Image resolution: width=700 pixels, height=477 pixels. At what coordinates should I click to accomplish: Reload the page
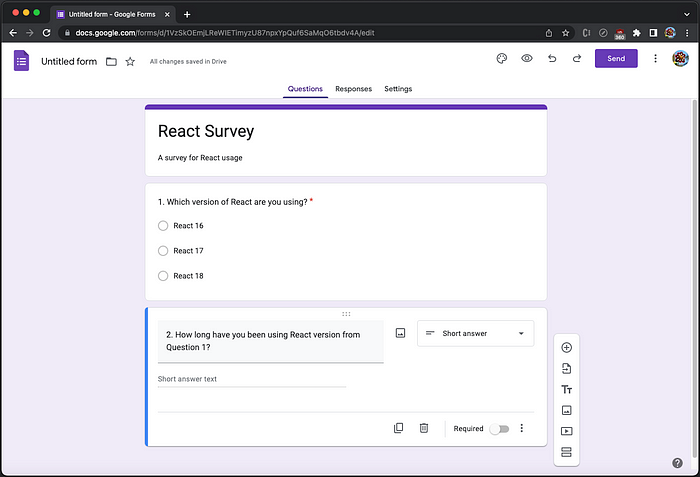tap(46, 33)
